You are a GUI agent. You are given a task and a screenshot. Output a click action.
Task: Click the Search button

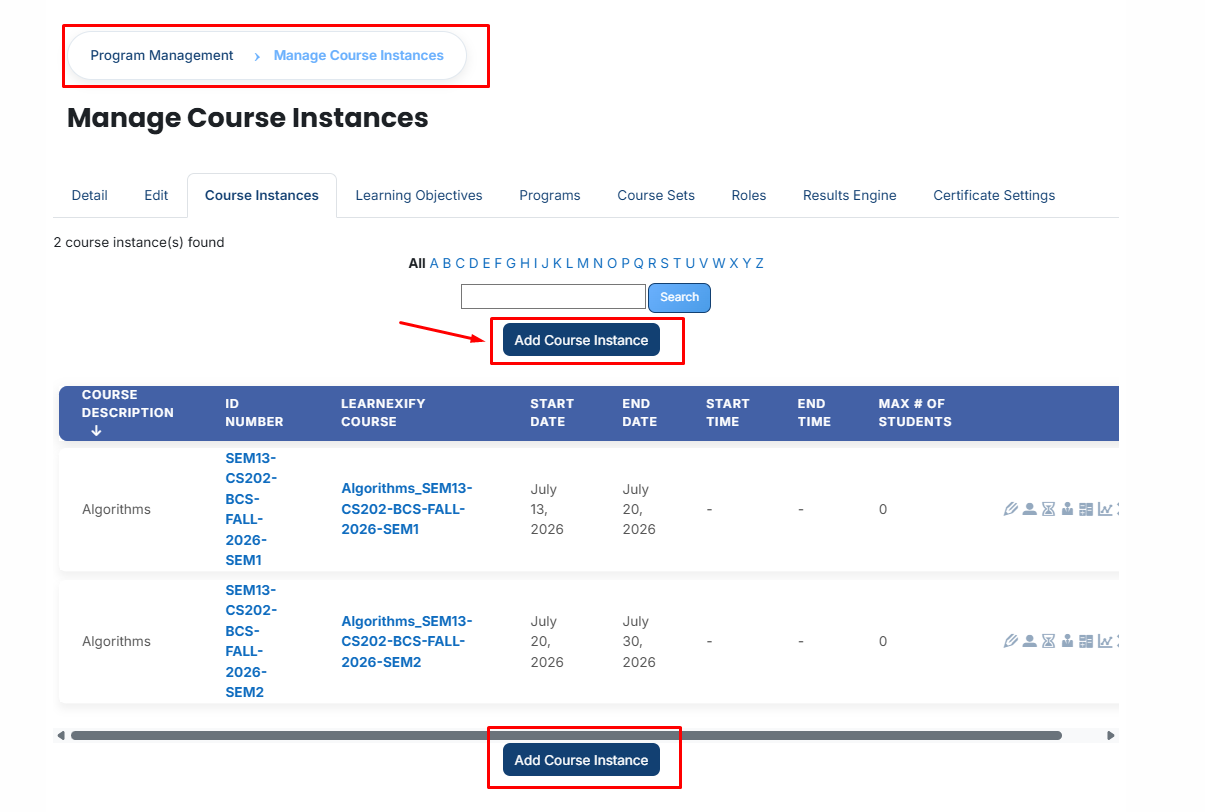(x=680, y=297)
